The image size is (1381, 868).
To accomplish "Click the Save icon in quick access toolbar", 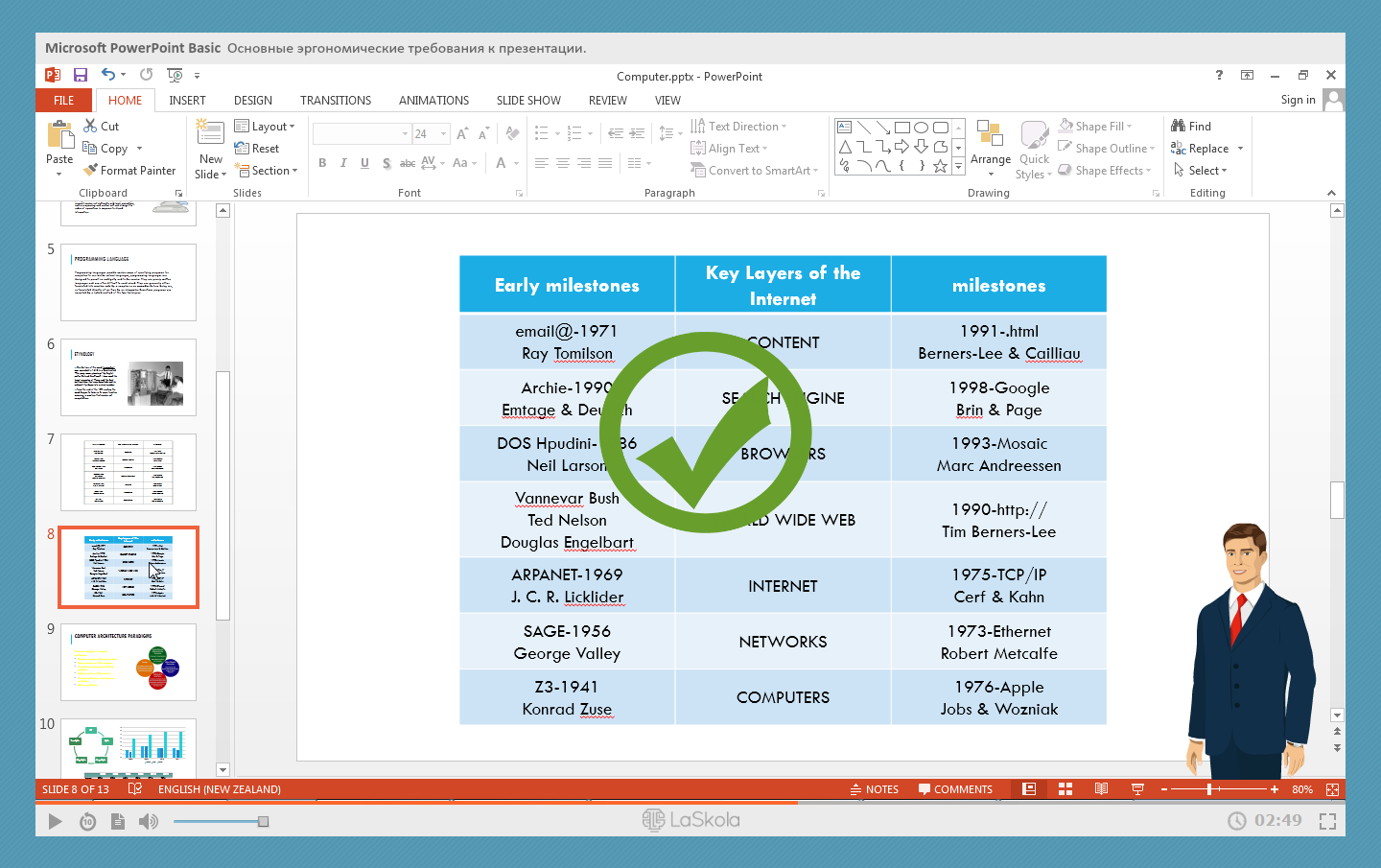I will tap(81, 75).
